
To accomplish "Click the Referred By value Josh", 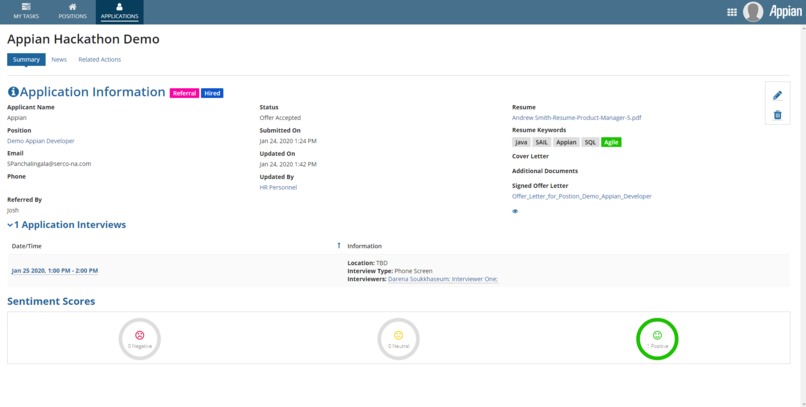I will tap(13, 211).
